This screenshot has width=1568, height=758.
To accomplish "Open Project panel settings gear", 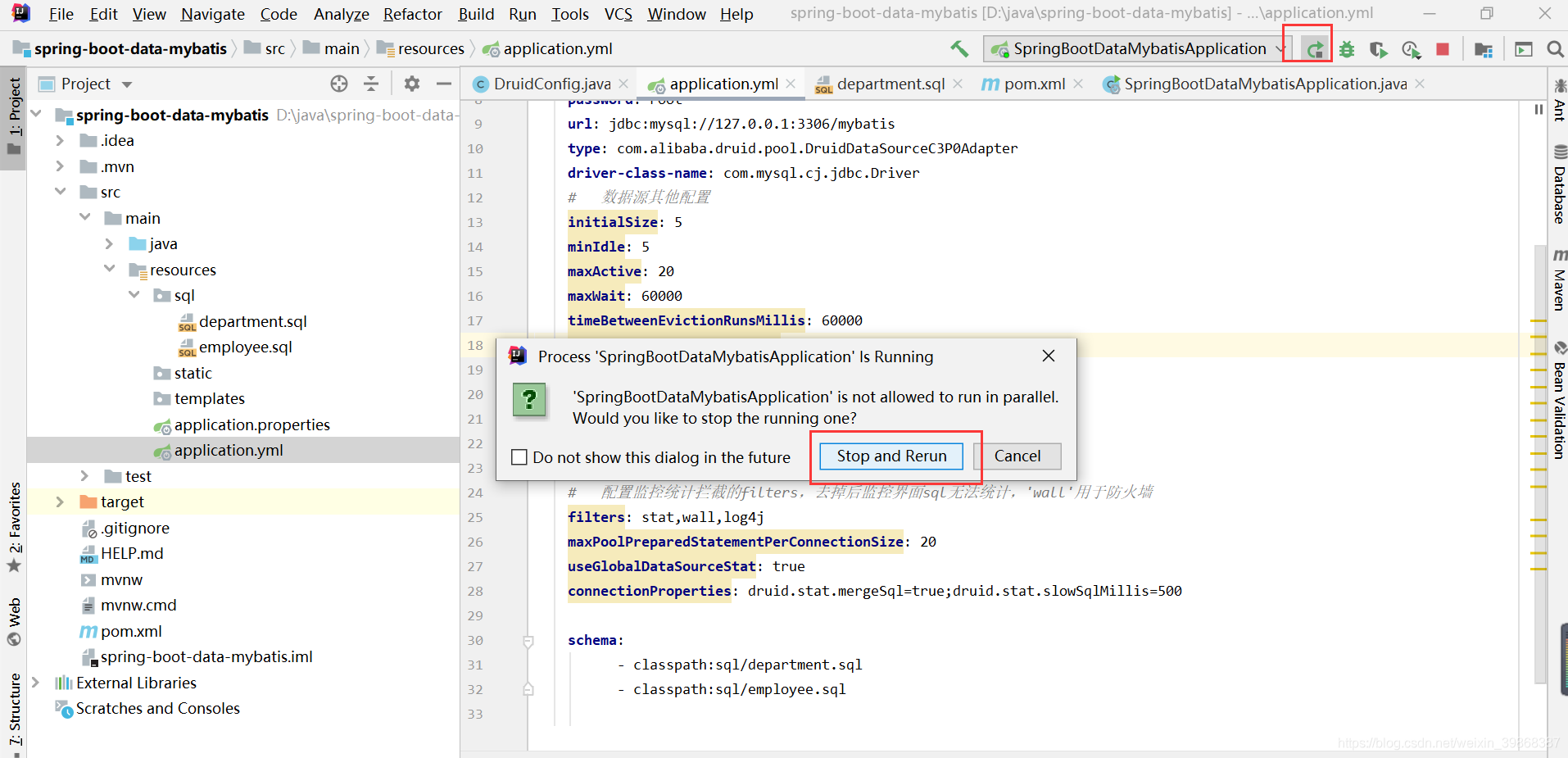I will coord(412,84).
